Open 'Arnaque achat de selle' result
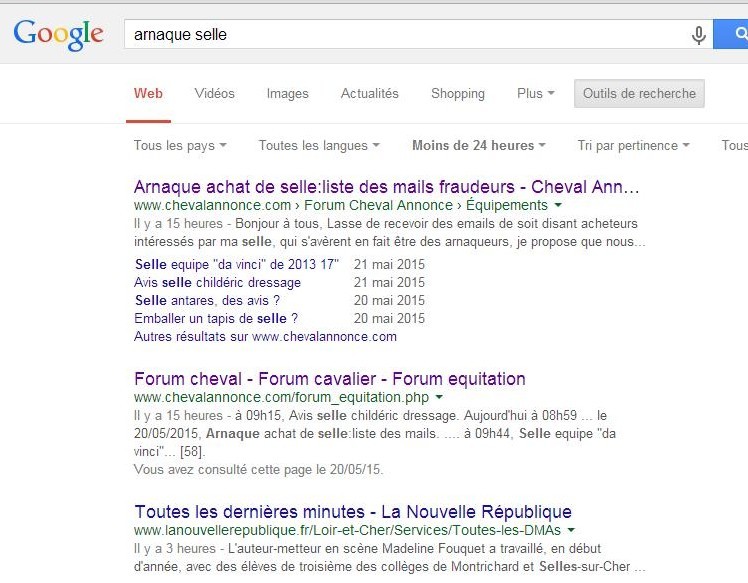The height and width of the screenshot is (583, 748). [386, 187]
